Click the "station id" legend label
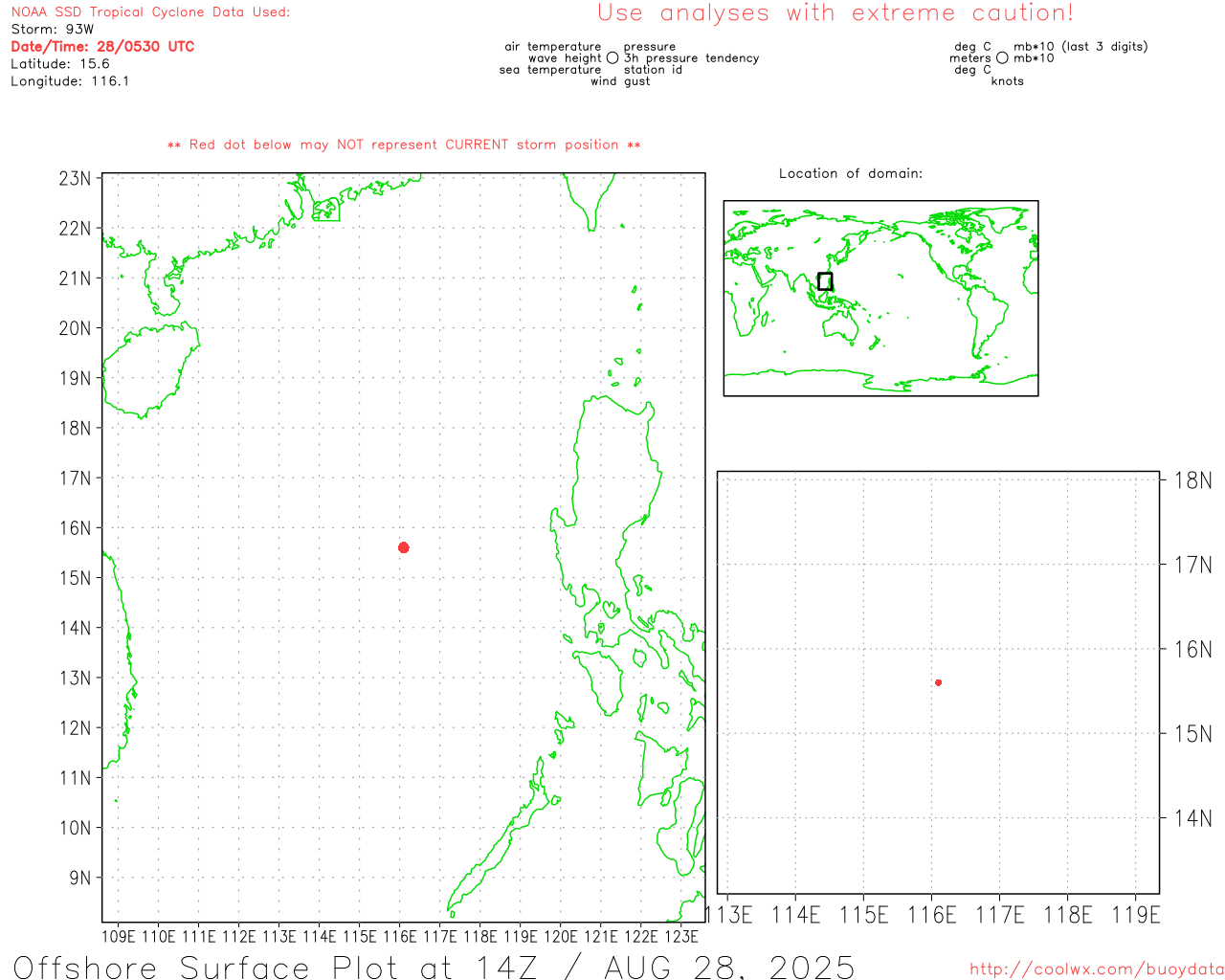 654,70
